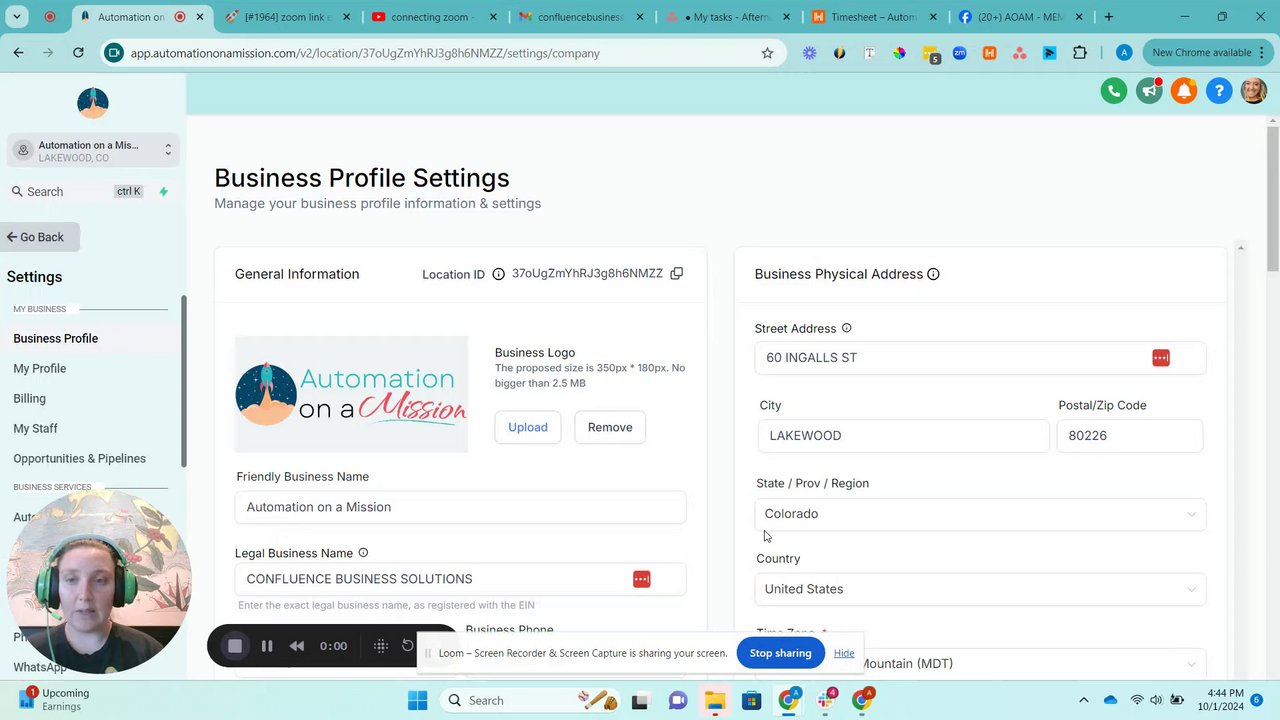Click Stop sharing in the Loom bar

780,653
